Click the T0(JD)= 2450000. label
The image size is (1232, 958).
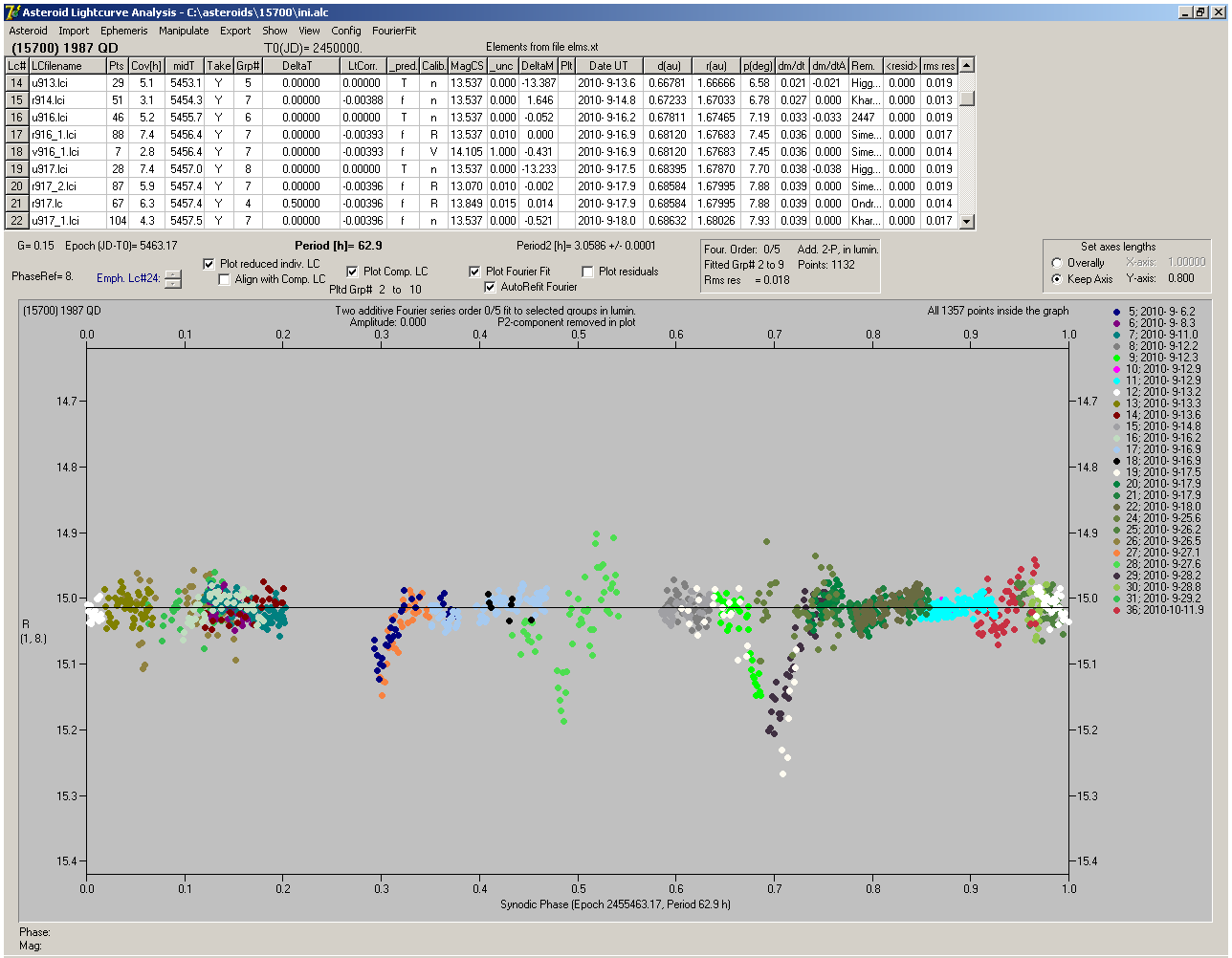point(313,48)
